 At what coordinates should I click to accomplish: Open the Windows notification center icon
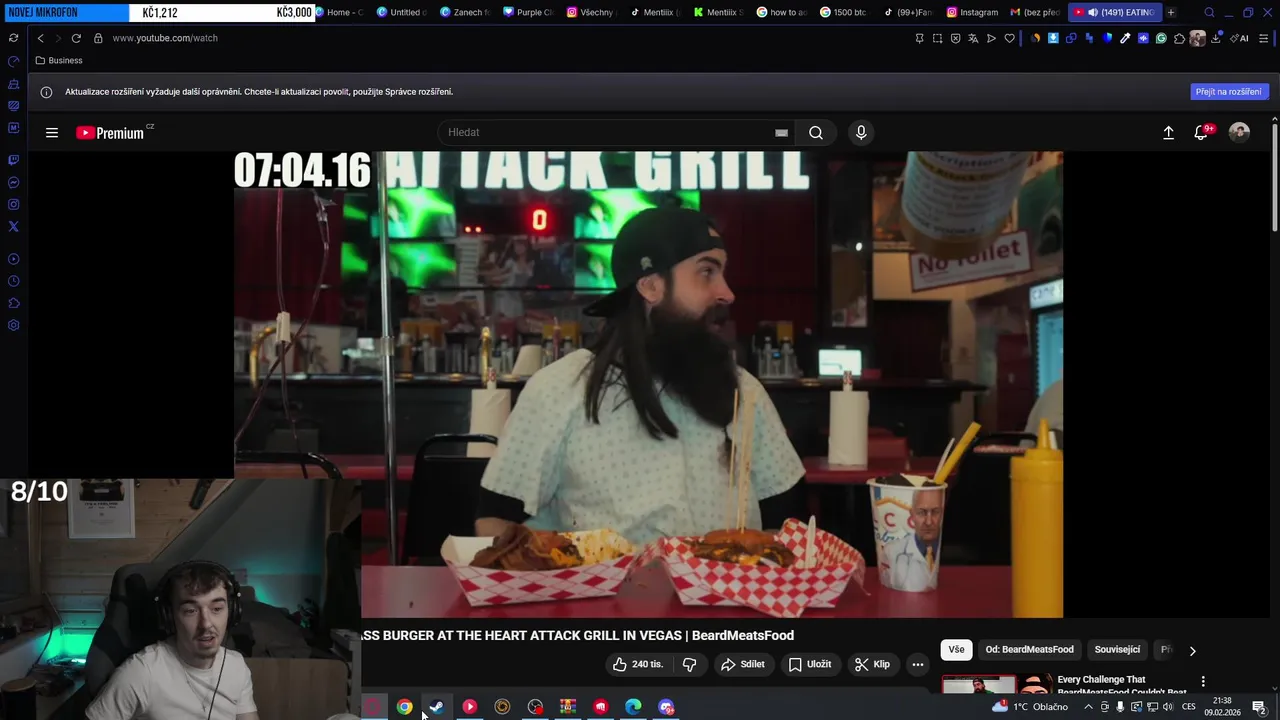coord(1259,707)
